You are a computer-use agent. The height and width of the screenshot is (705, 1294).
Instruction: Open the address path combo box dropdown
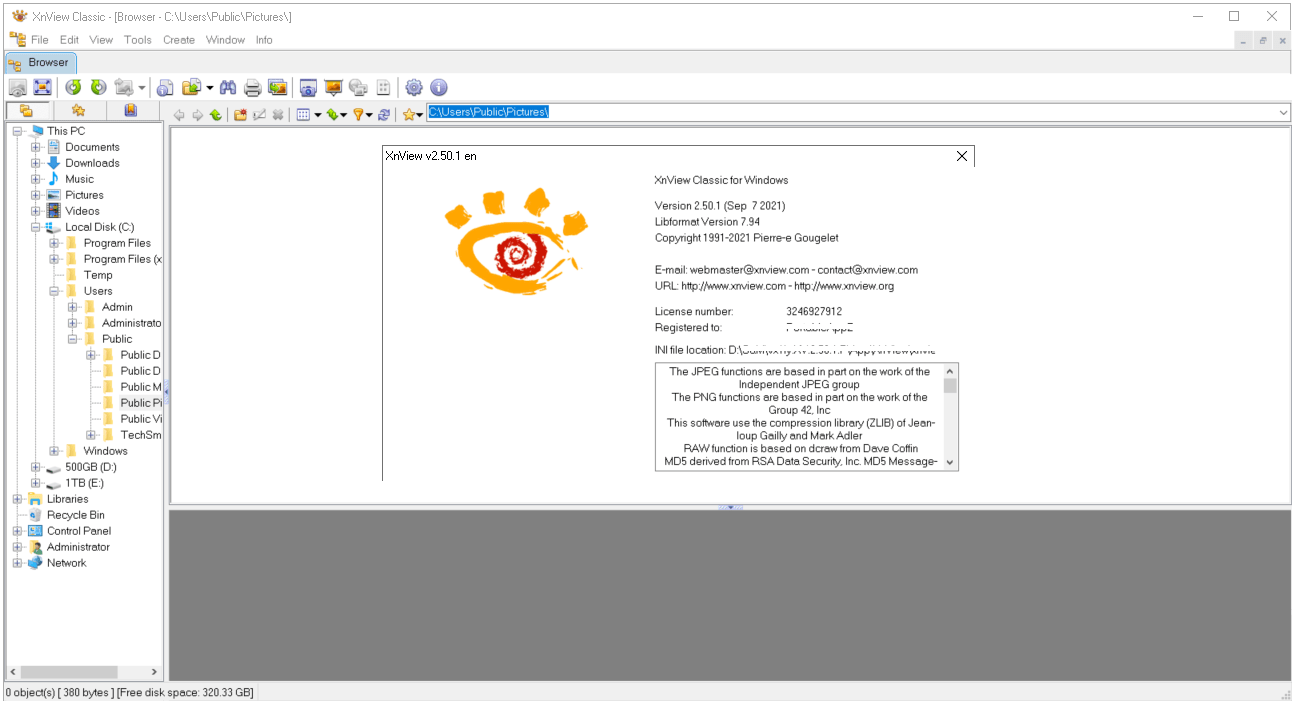(x=1283, y=113)
